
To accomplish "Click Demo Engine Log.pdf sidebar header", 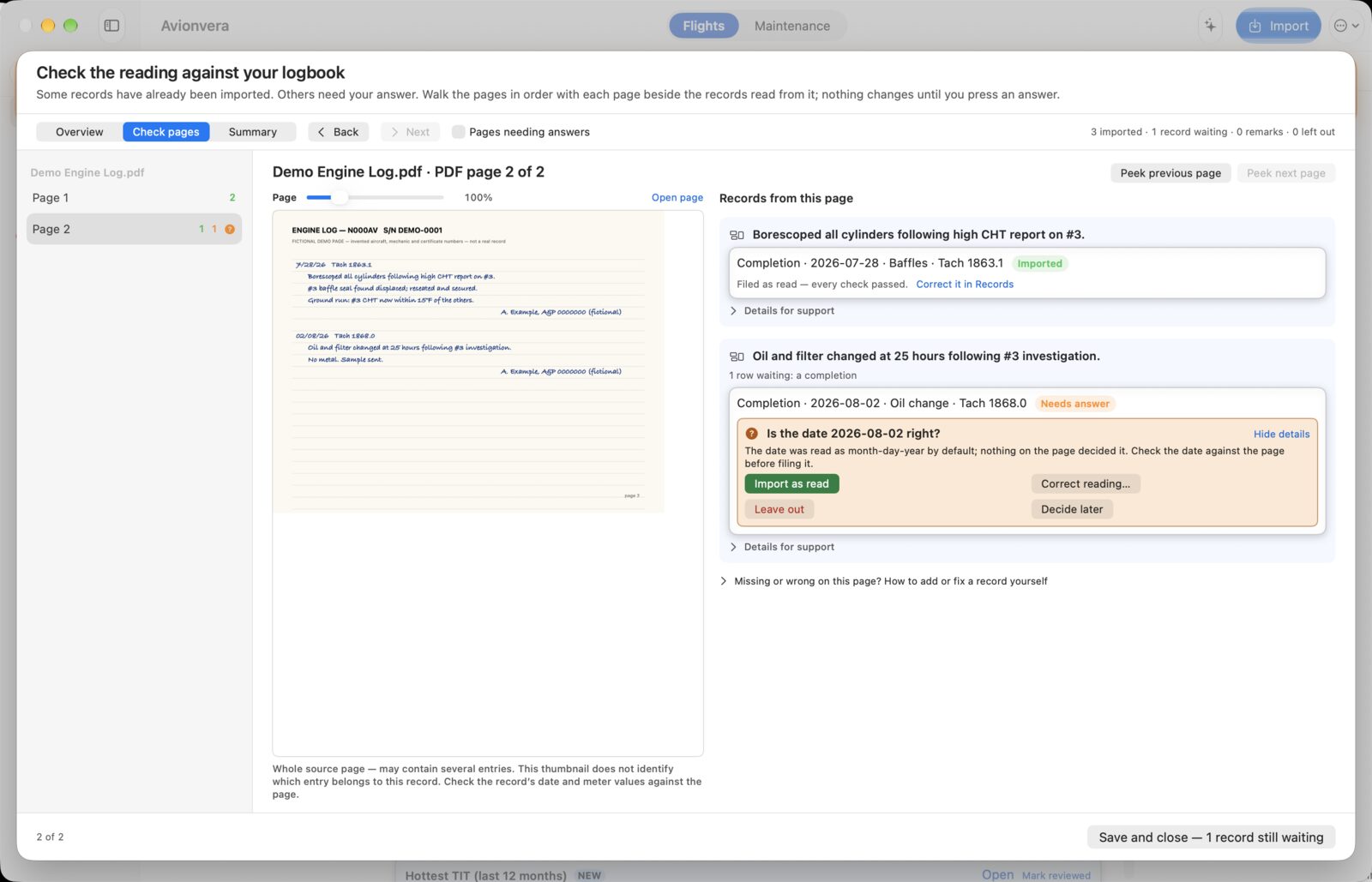I will click(87, 172).
